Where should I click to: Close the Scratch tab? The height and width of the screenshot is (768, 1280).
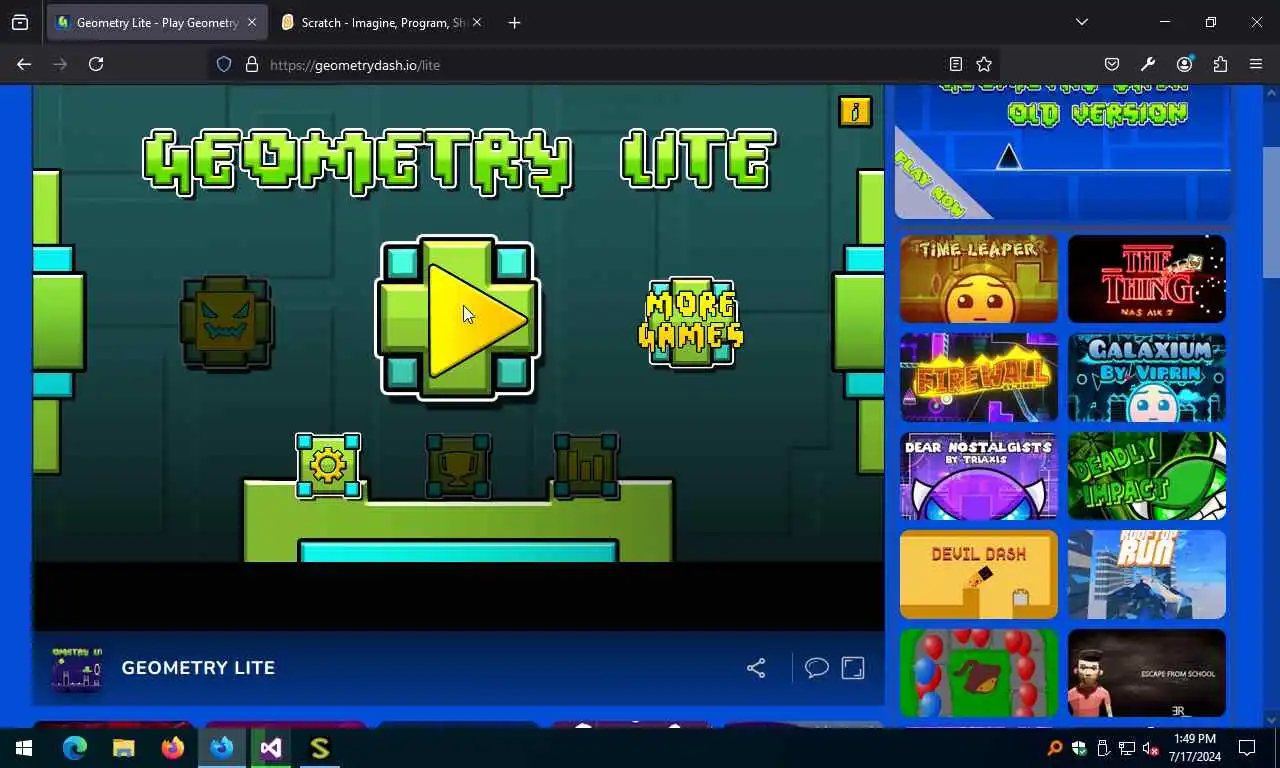click(x=476, y=22)
